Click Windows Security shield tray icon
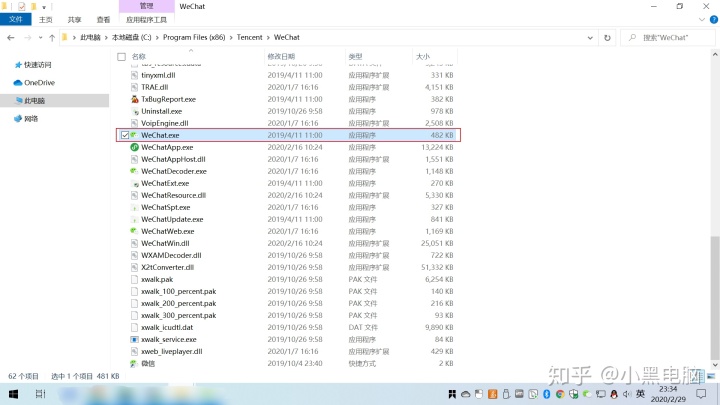 (x=573, y=394)
